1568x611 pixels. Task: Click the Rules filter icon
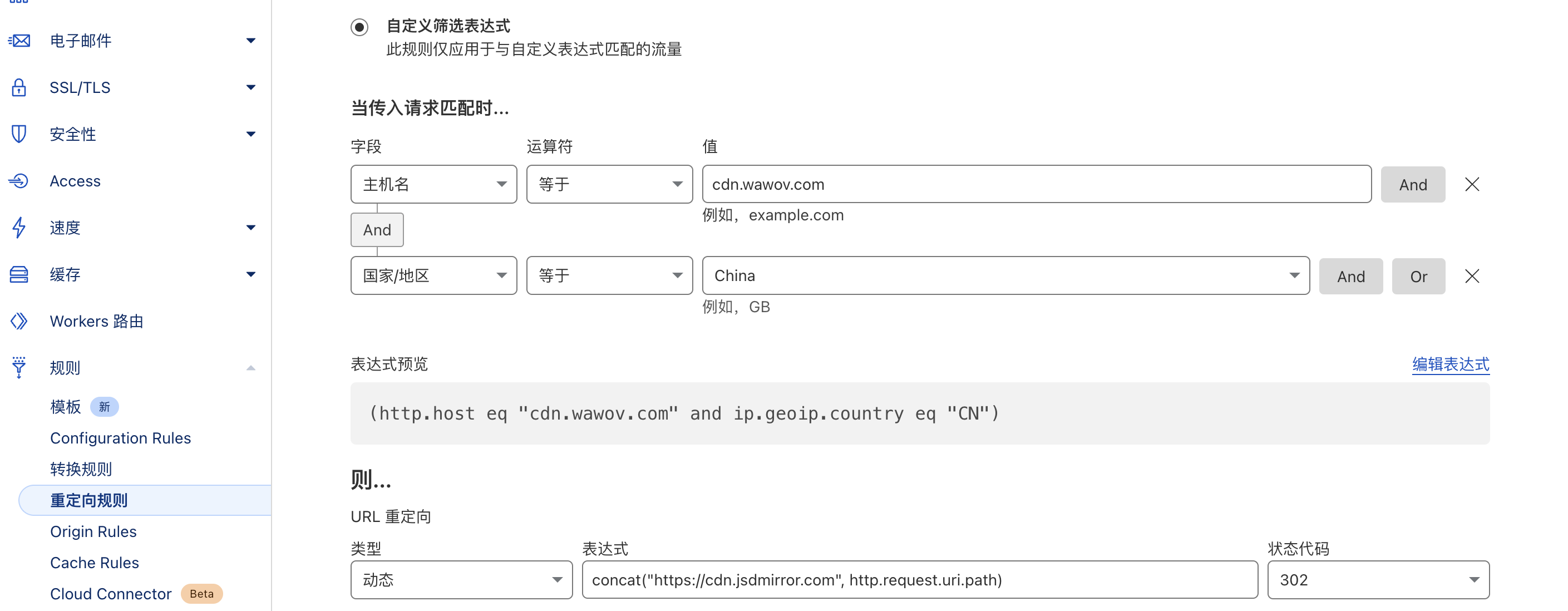coord(19,368)
